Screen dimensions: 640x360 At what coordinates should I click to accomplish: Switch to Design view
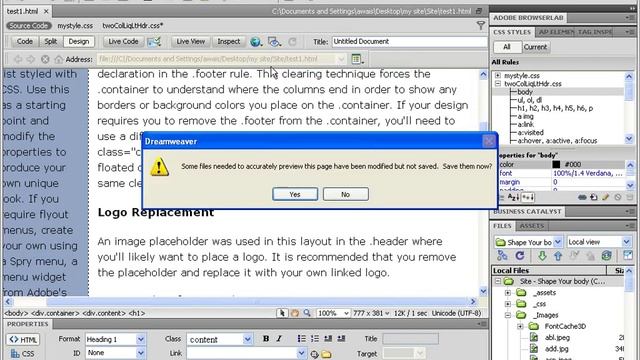pos(78,42)
